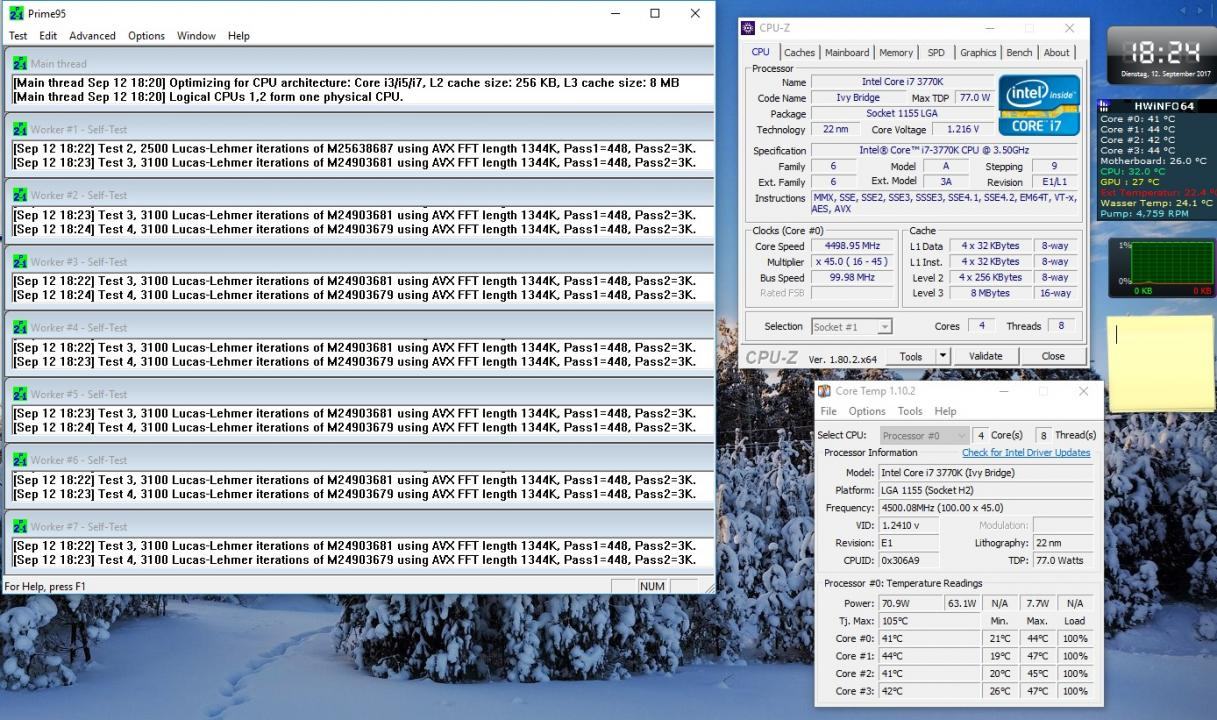Viewport: 1217px width, 720px height.
Task: Click the Validate button in CPU-Z
Action: point(985,356)
